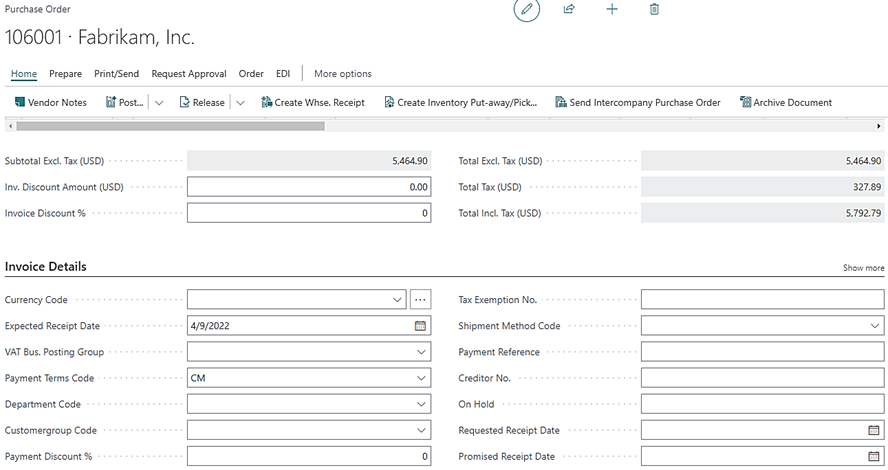
Task: Click the Currency Code ellipsis button
Action: click(x=420, y=300)
